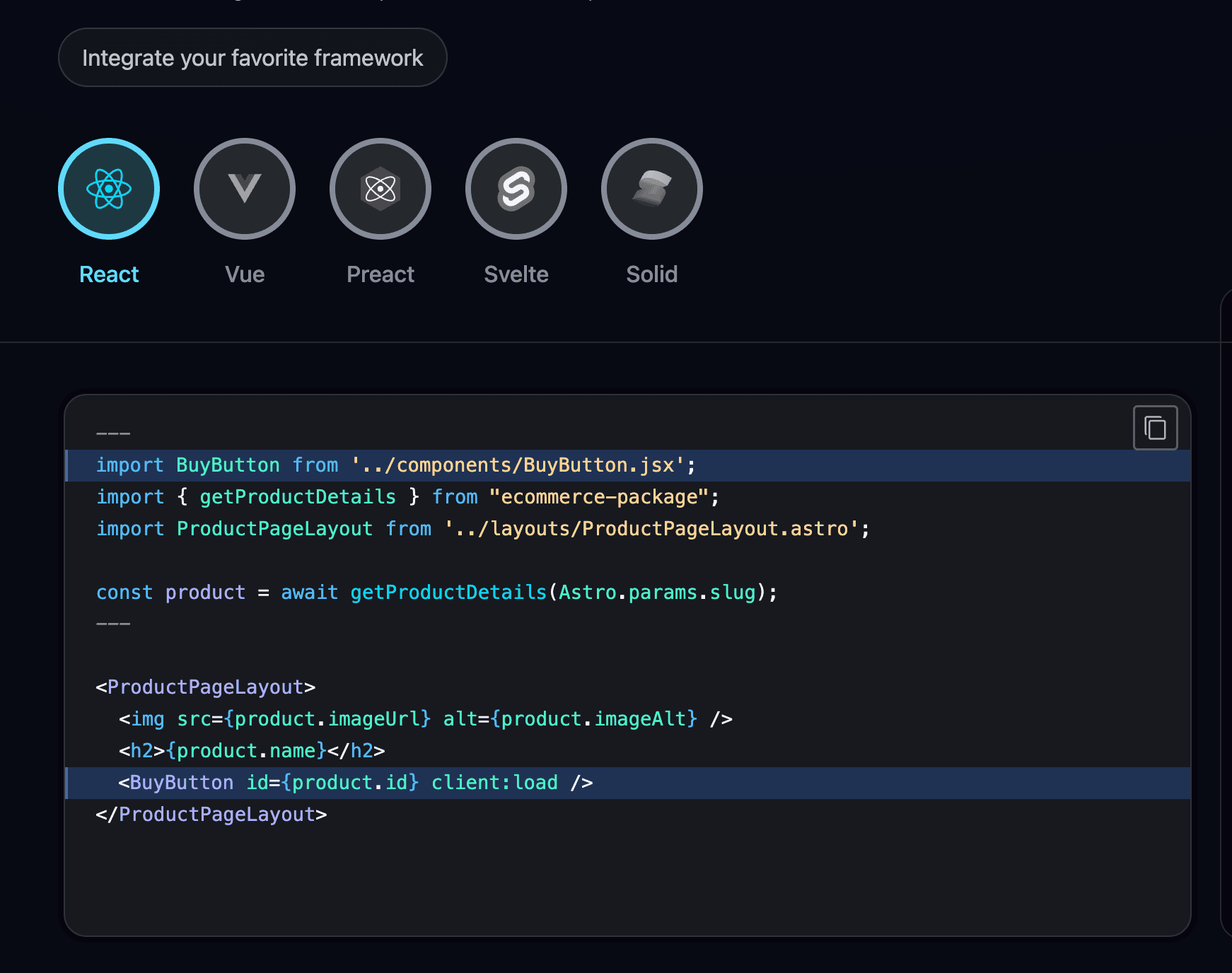The image size is (1232, 973).
Task: Click the "ecommerce-package" string
Action: pyautogui.click(x=599, y=497)
